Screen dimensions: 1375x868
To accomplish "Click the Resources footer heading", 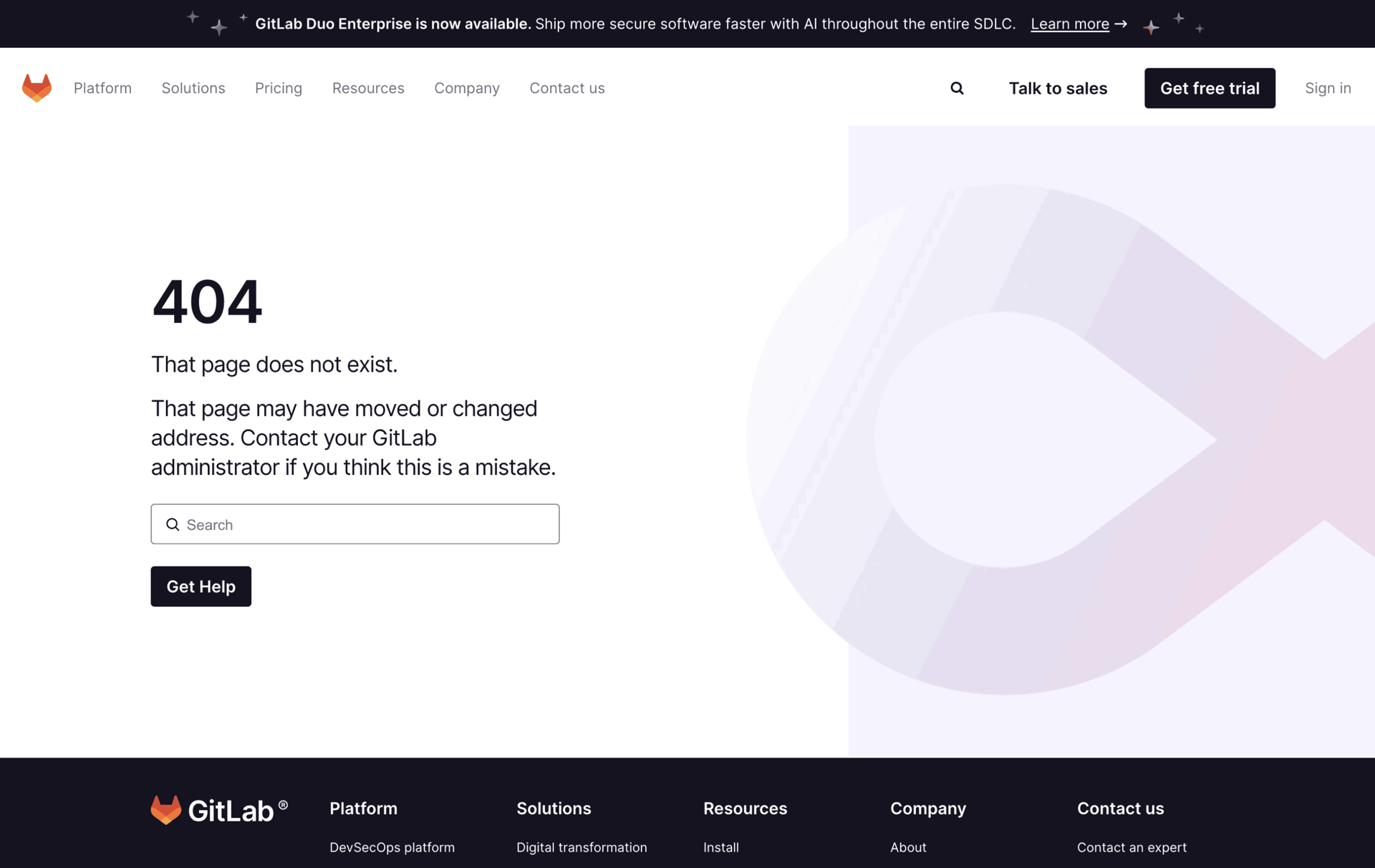I will click(745, 809).
